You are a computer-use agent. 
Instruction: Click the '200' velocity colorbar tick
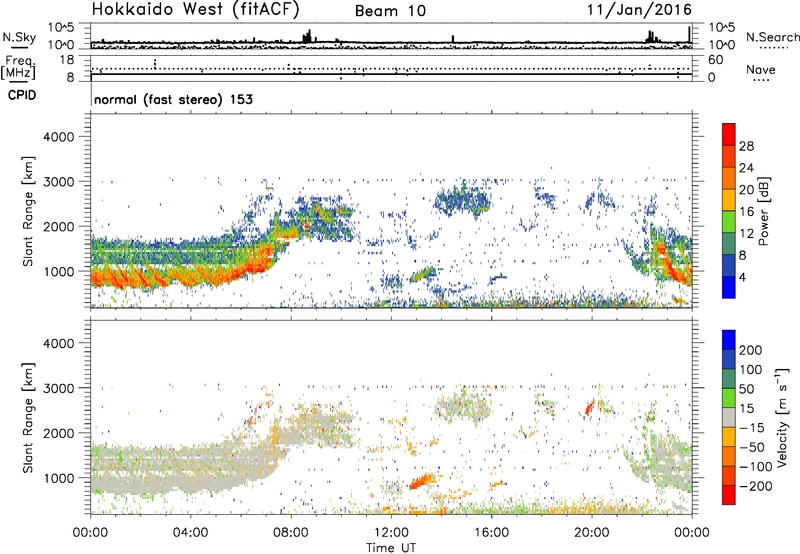[x=751, y=350]
